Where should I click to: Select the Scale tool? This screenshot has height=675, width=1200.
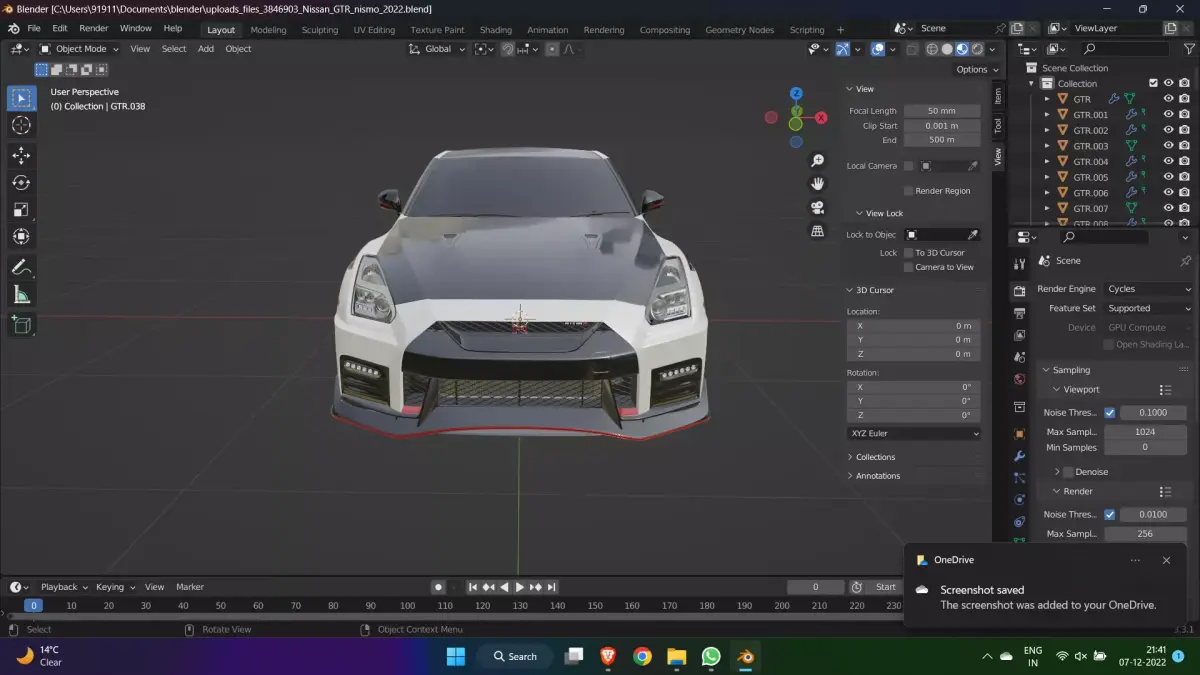(x=21, y=209)
